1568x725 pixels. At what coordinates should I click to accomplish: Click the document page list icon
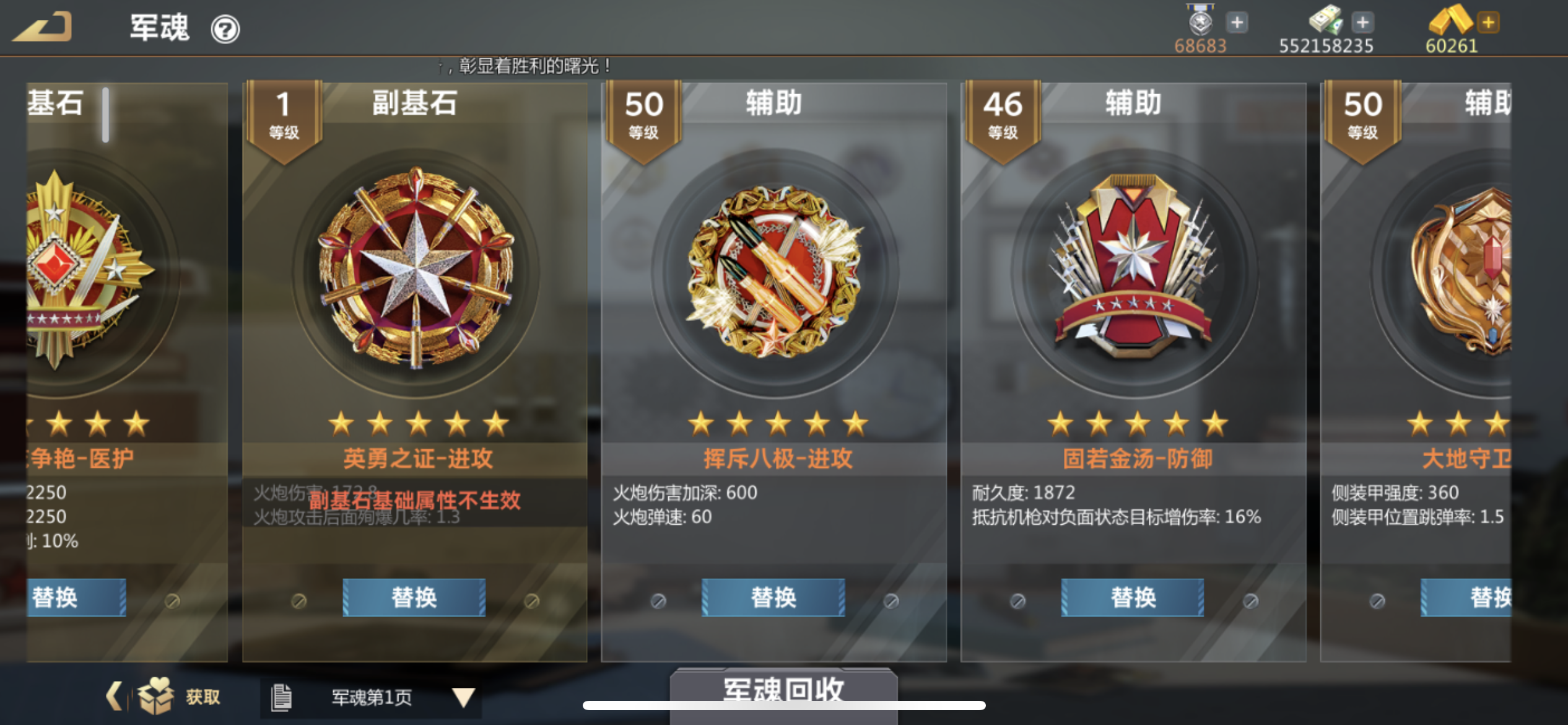pos(281,698)
